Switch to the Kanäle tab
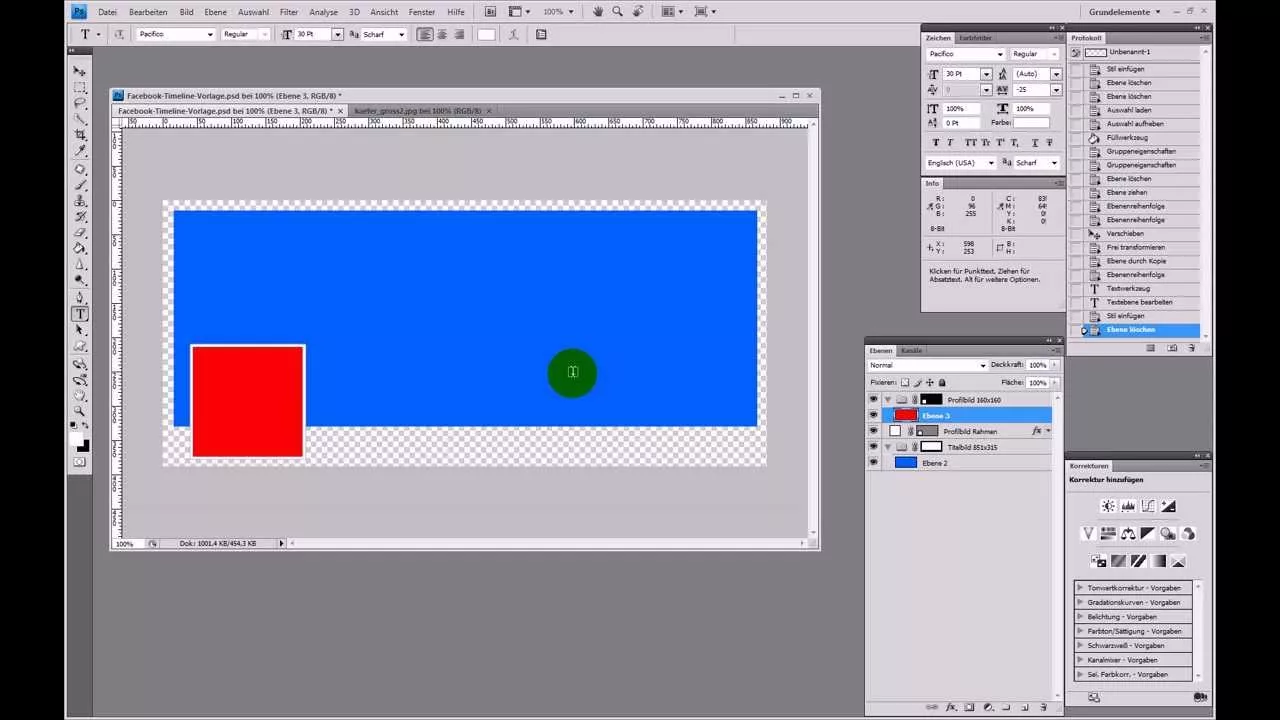This screenshot has height=720, width=1280. 910,351
